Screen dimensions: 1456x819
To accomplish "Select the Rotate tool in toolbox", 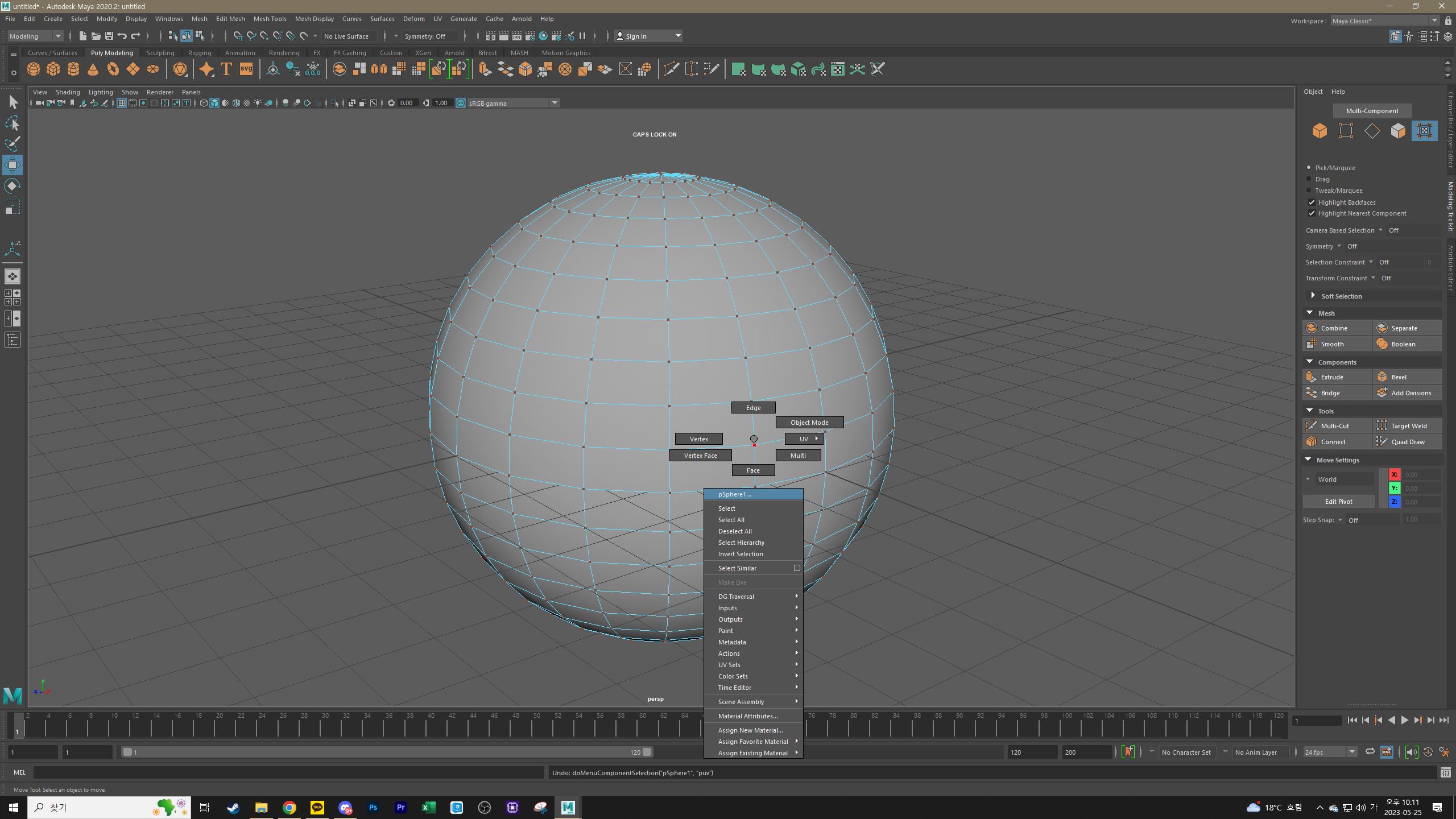I will [x=13, y=186].
